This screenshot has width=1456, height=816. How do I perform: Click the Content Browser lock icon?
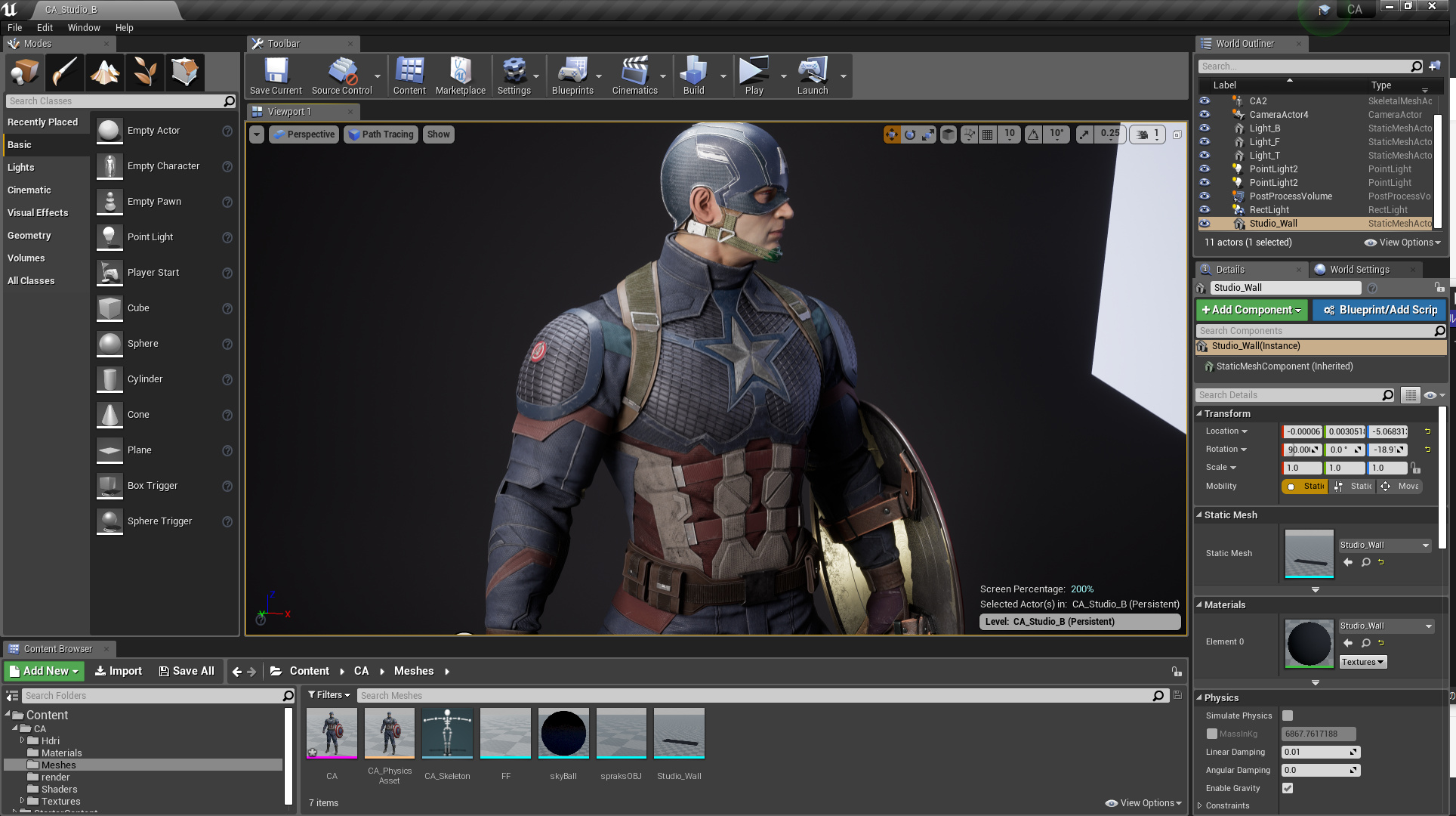pyautogui.click(x=1176, y=671)
